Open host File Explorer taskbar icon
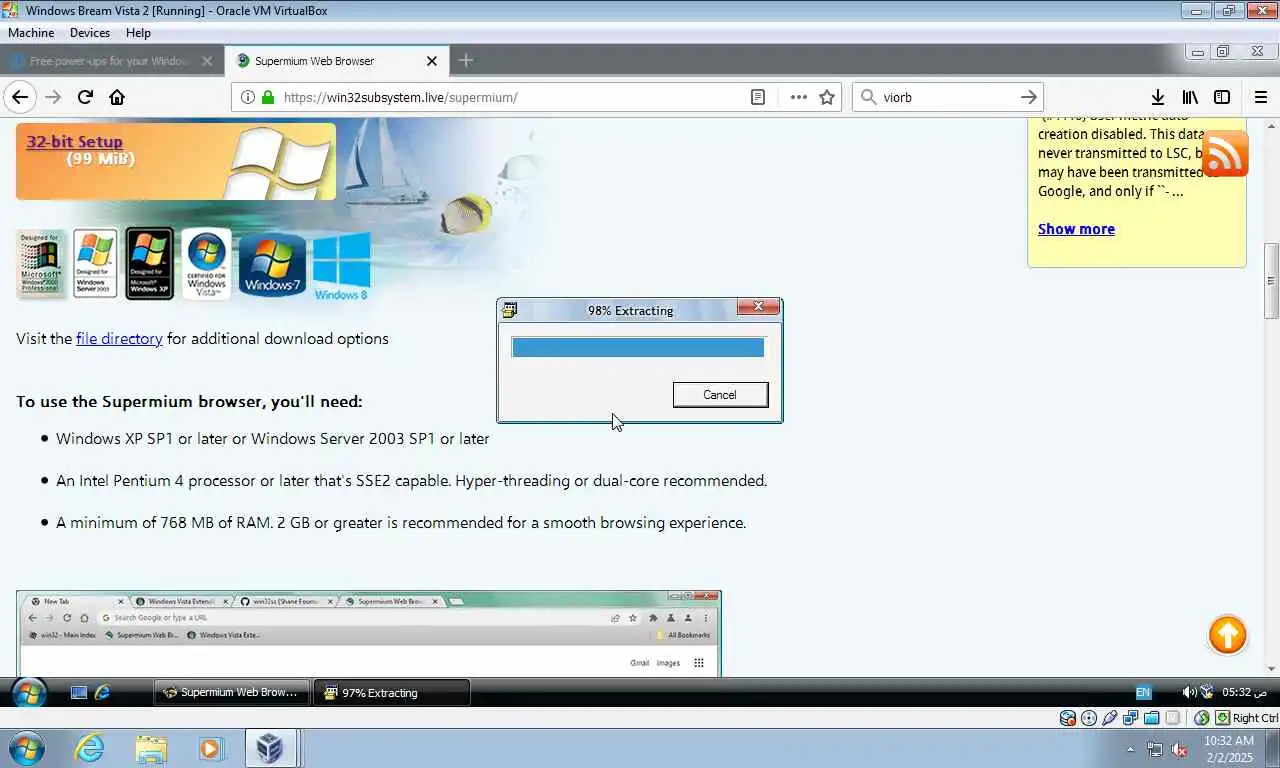 151,748
